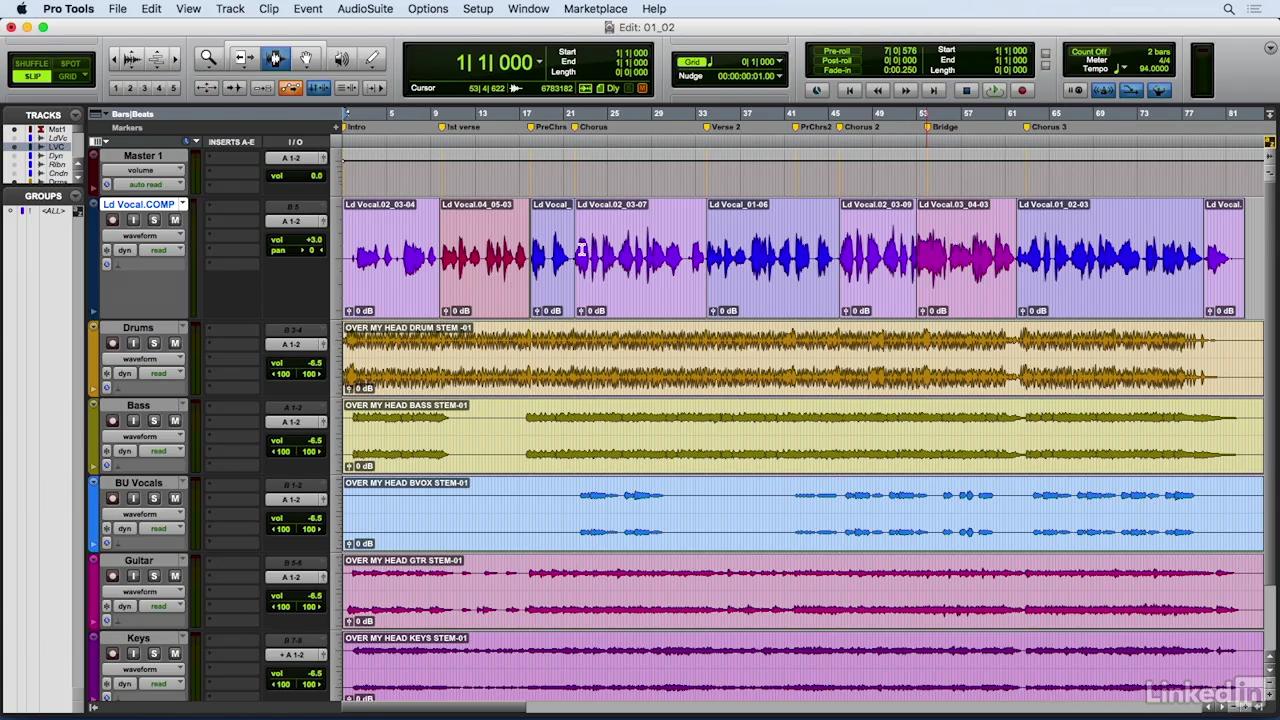Click the Fast Forward transport button
The width and height of the screenshot is (1280, 720).
point(906,90)
